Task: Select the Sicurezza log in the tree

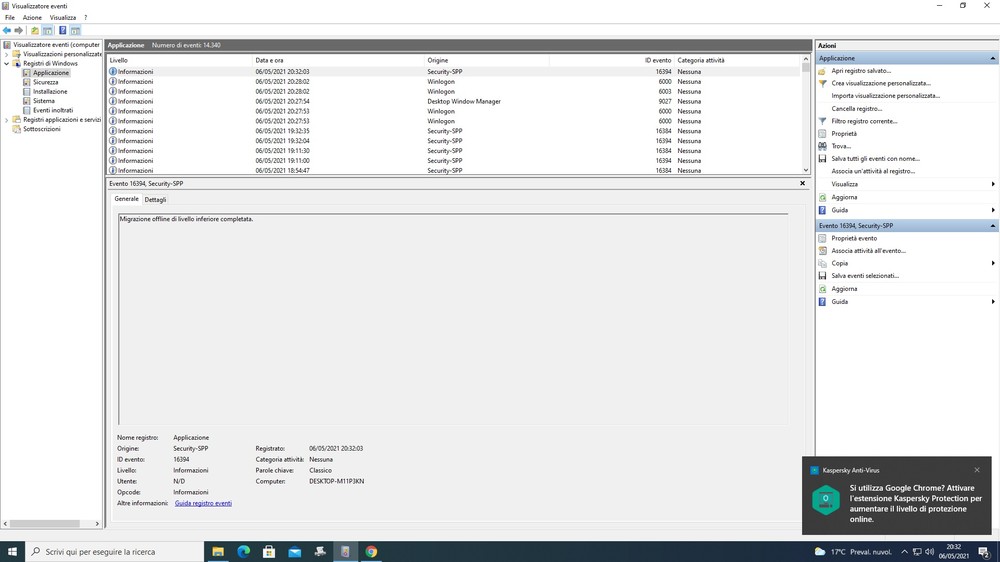Action: tap(45, 82)
